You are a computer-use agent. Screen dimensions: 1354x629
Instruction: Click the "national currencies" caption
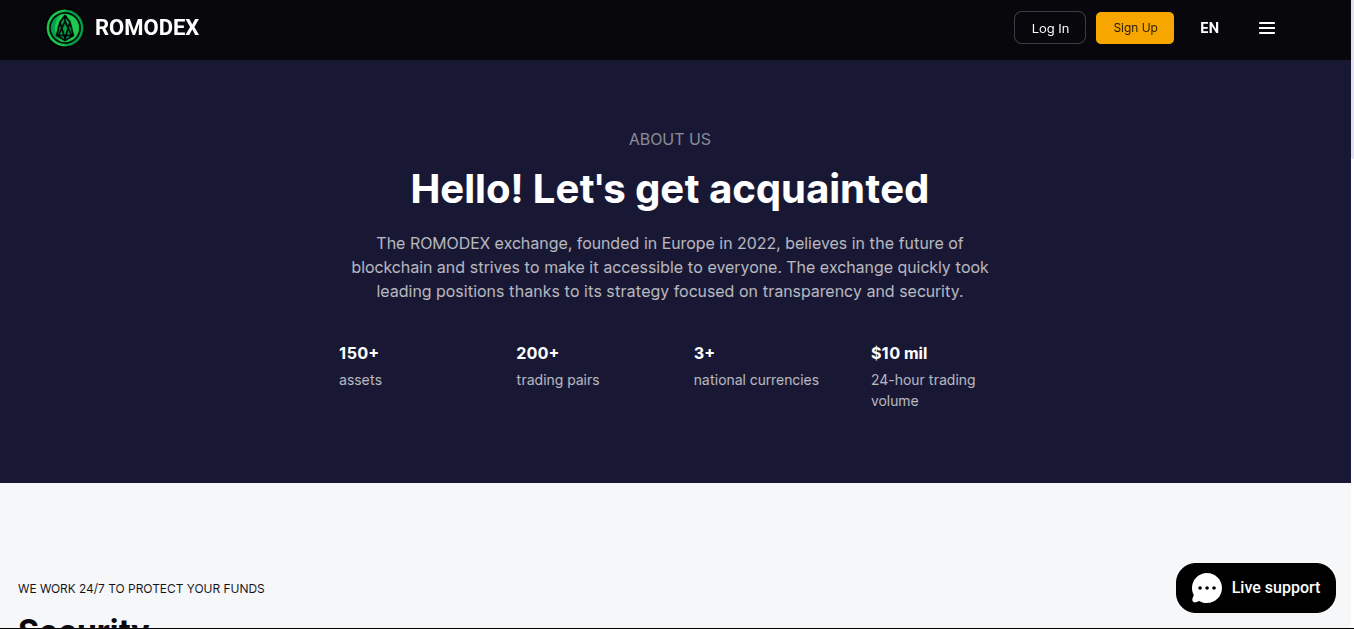[x=756, y=380]
